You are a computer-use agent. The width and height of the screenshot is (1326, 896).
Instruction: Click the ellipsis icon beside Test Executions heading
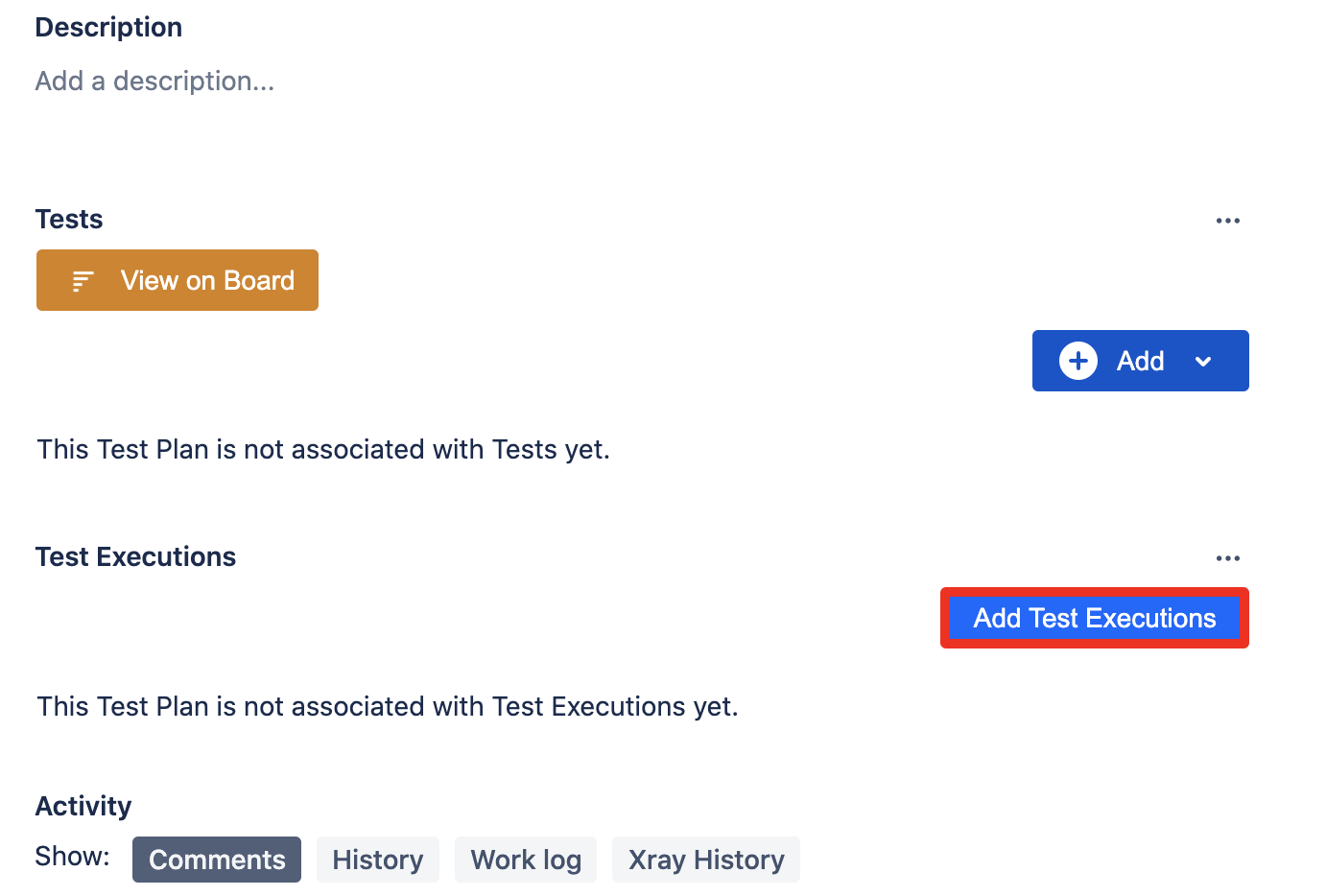1228,557
